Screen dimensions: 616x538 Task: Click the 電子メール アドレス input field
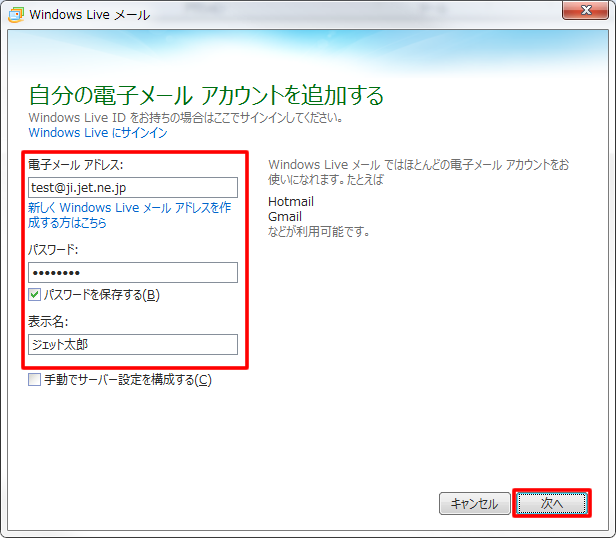(133, 187)
